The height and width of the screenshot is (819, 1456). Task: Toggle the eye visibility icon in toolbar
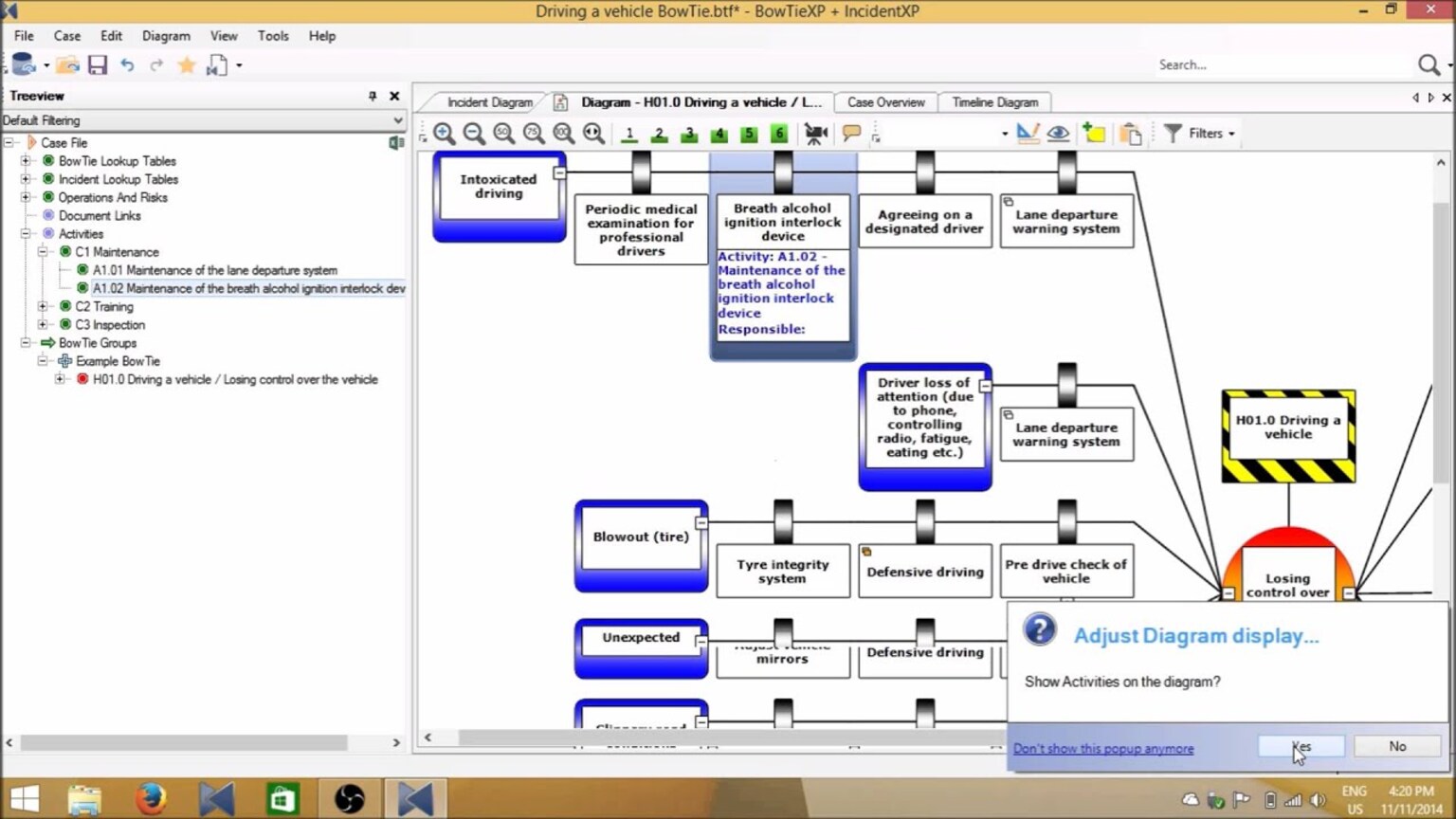point(1058,134)
